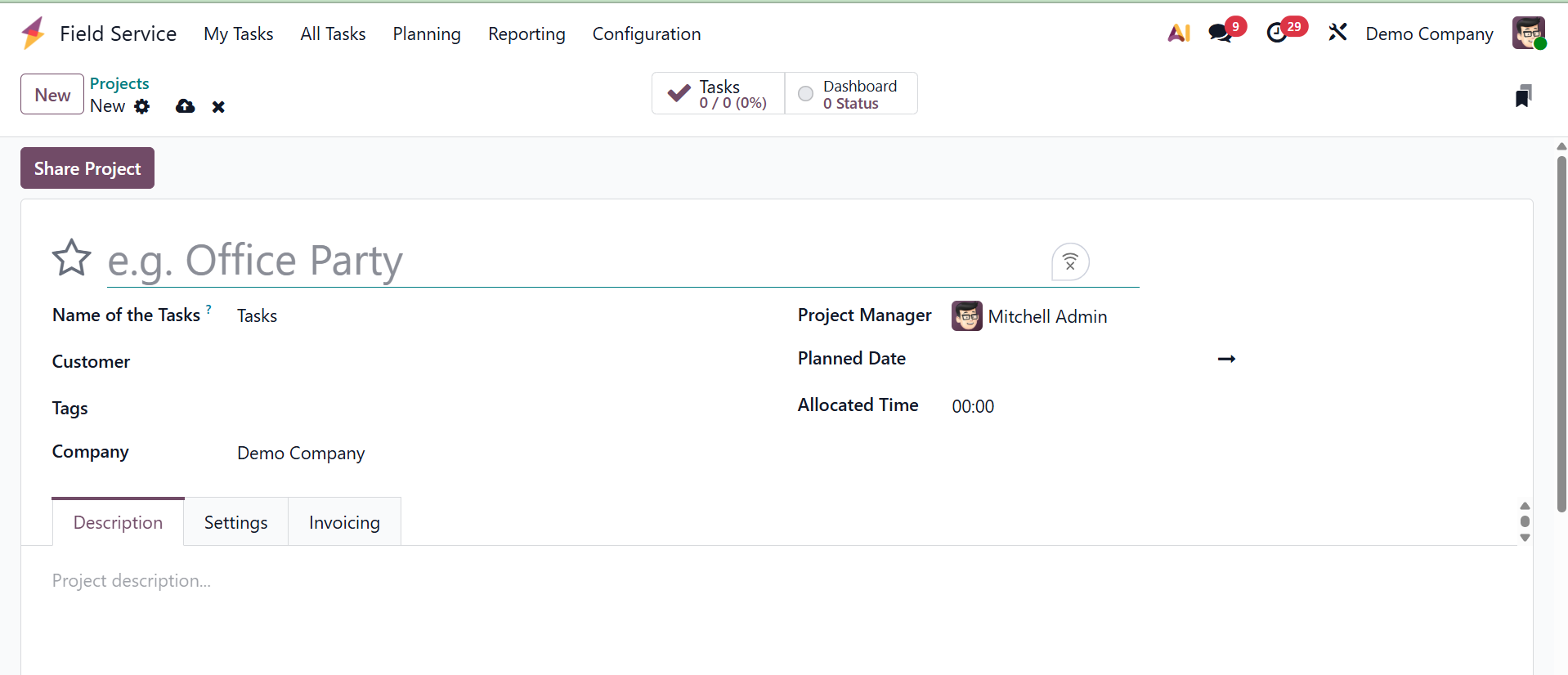Open the AI assistant icon
The image size is (1568, 675).
(x=1178, y=34)
